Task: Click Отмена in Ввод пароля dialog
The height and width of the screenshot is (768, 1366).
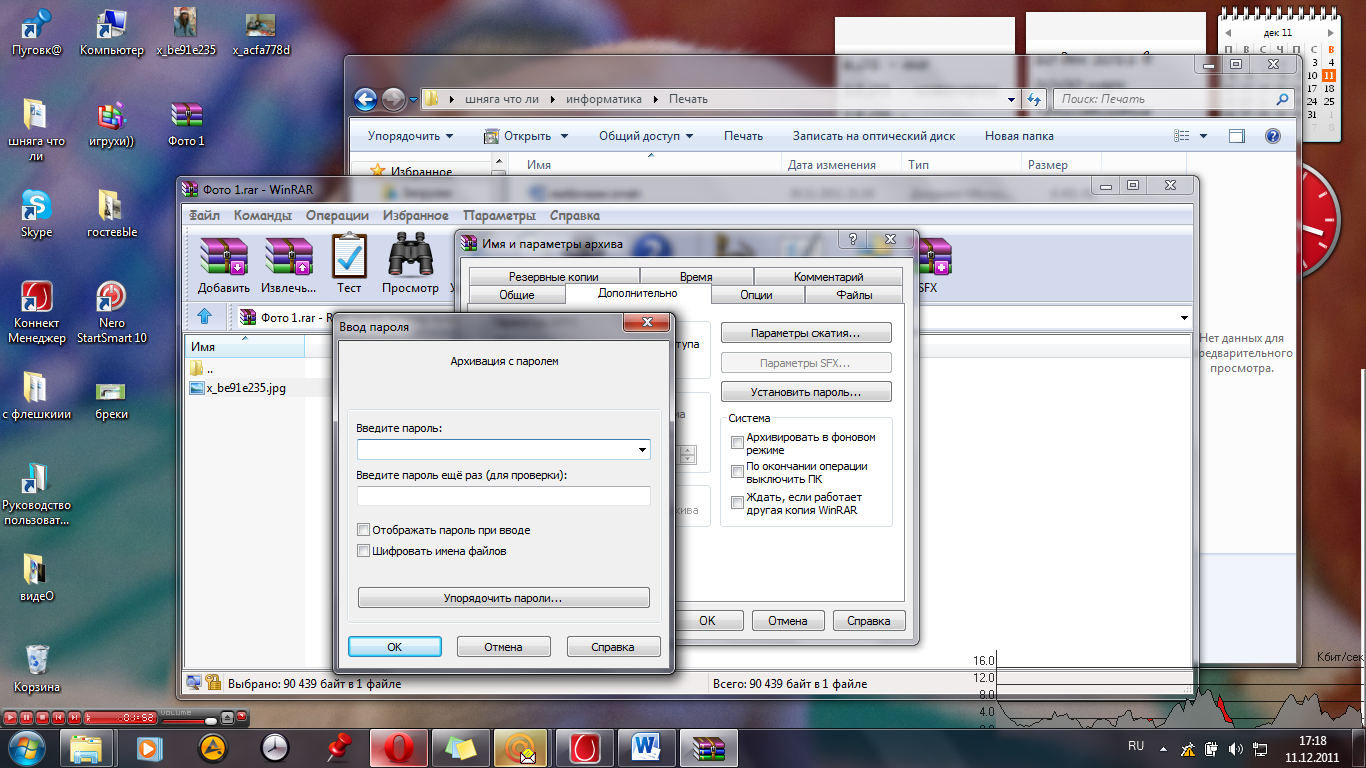Action: [x=504, y=647]
